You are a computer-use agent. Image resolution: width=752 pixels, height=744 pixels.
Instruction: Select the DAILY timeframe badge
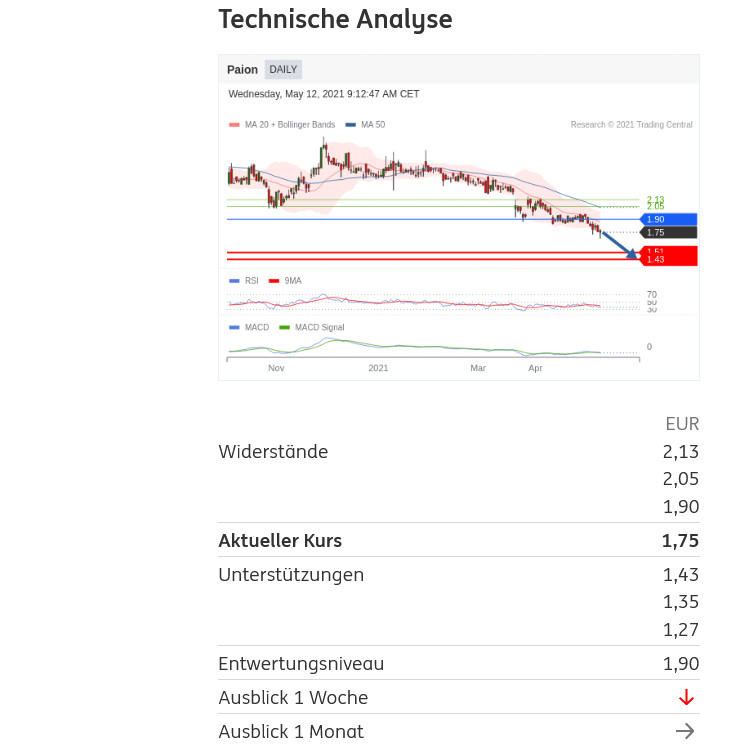[x=283, y=70]
